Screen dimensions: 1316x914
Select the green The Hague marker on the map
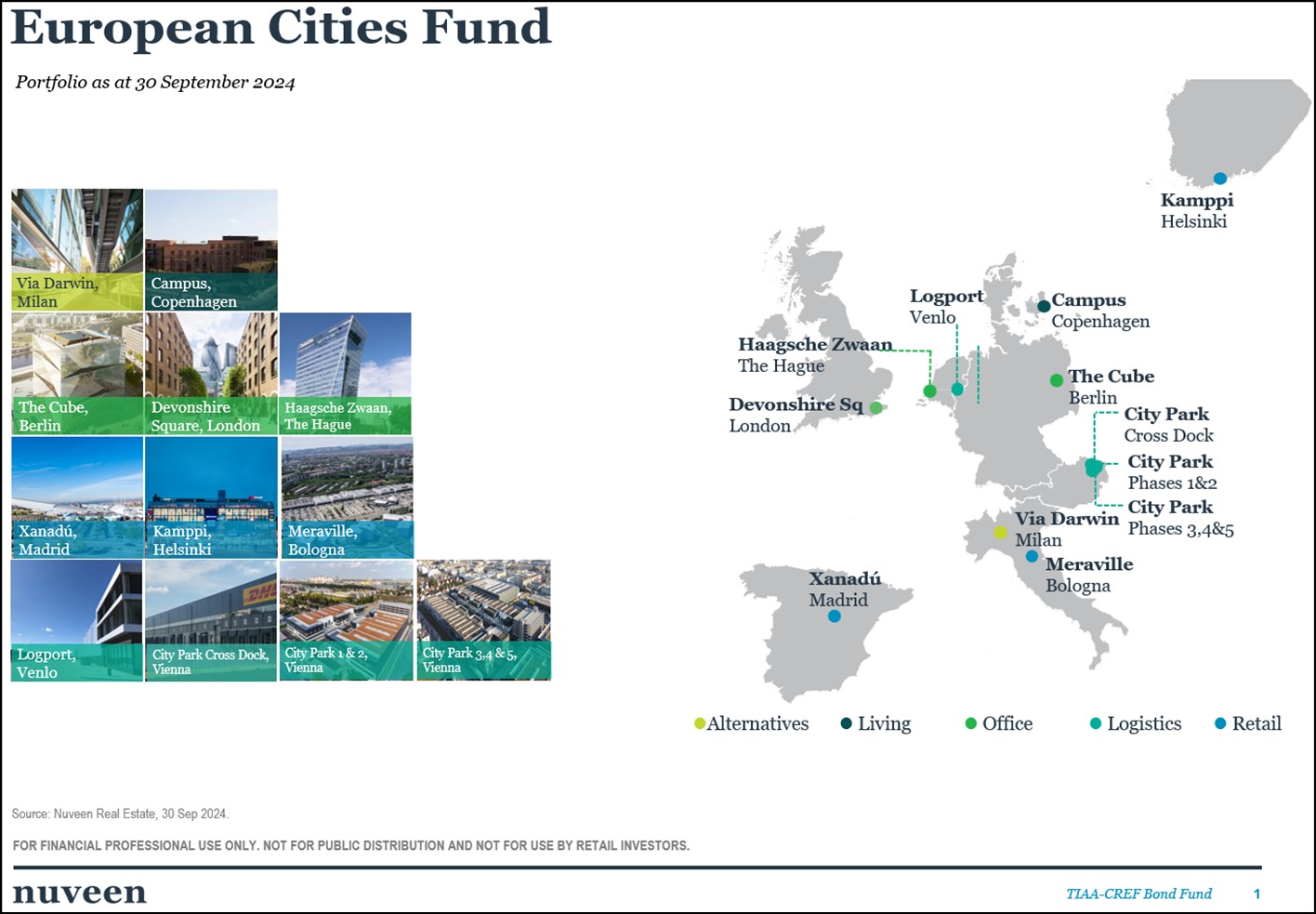(x=929, y=391)
